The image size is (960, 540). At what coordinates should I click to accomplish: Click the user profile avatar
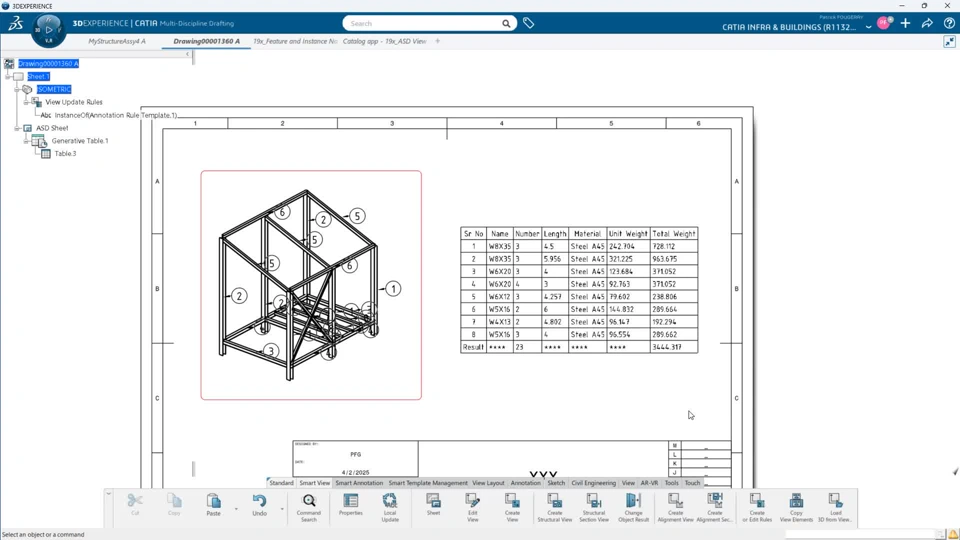884,23
